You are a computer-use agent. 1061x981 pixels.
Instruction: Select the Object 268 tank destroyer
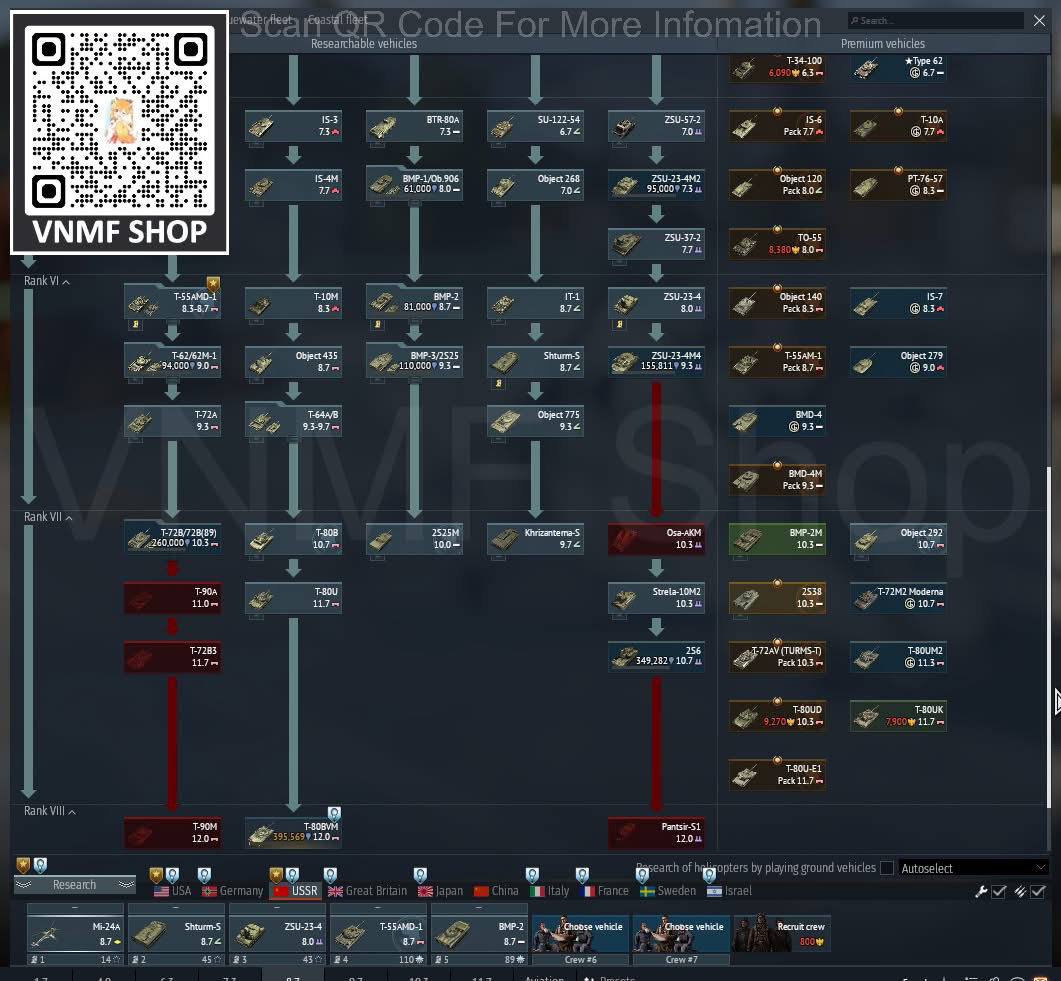tap(535, 185)
